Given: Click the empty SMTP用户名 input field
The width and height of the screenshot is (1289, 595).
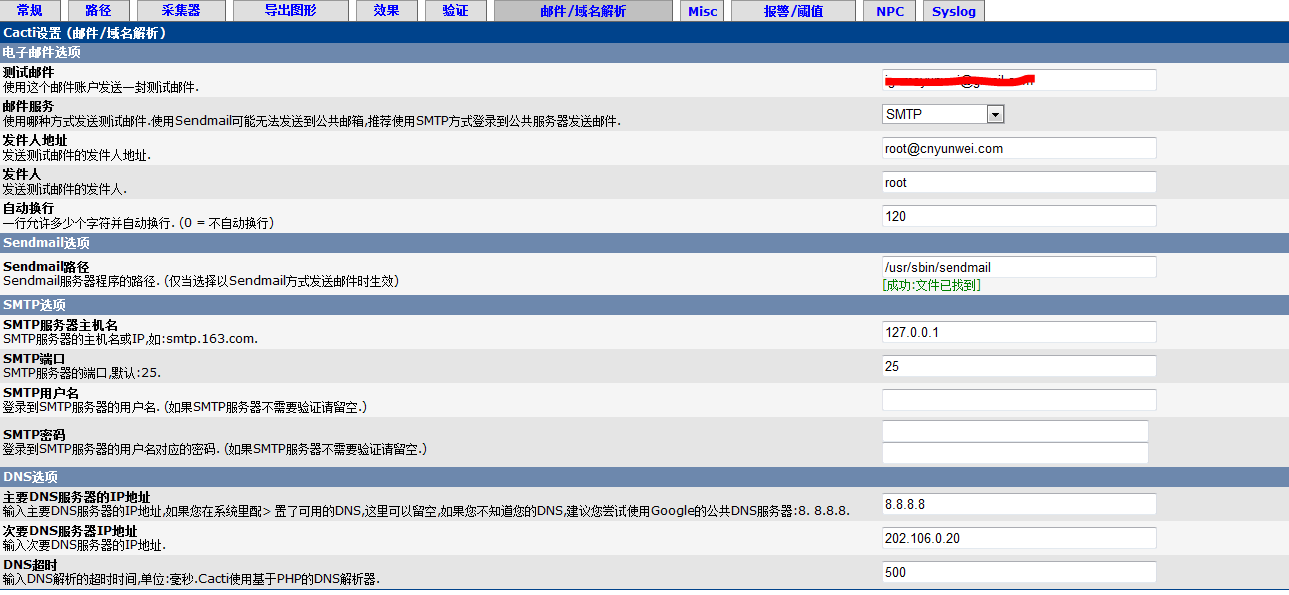Looking at the screenshot, I should pos(1019,400).
